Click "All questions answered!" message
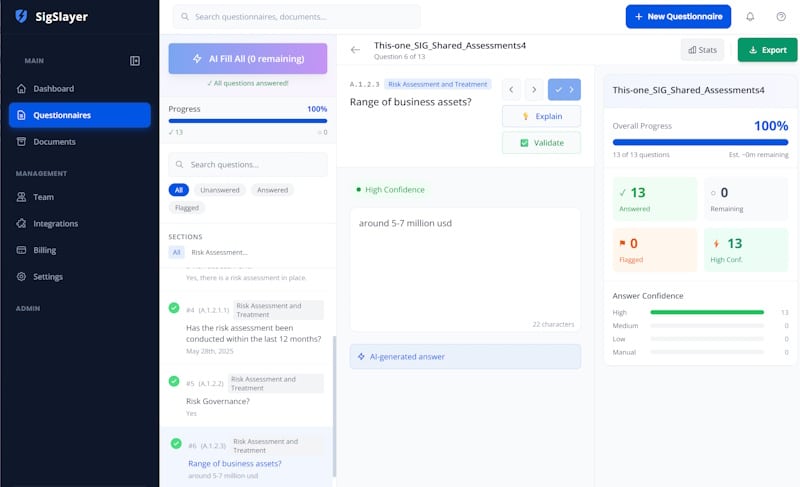The width and height of the screenshot is (800, 487). coord(248,83)
